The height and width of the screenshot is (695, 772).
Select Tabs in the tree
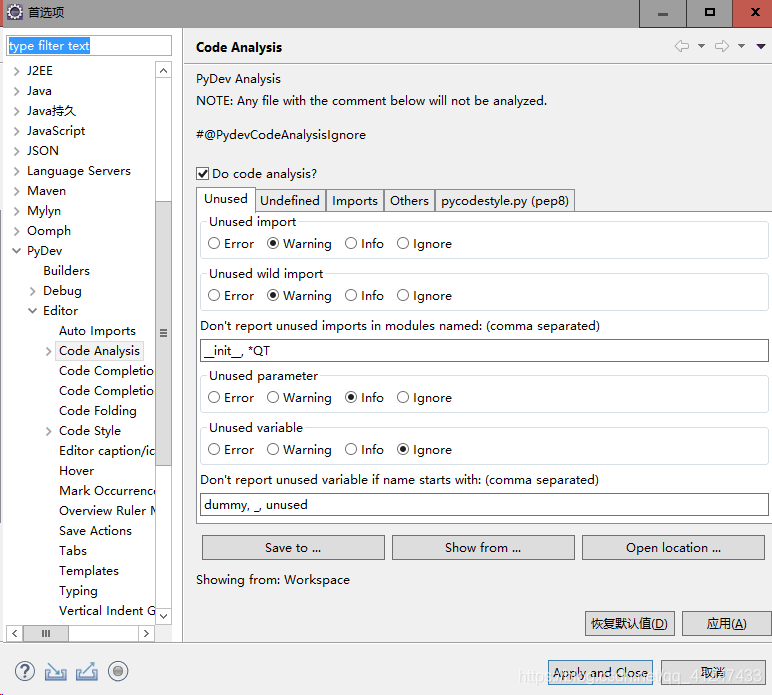(73, 550)
